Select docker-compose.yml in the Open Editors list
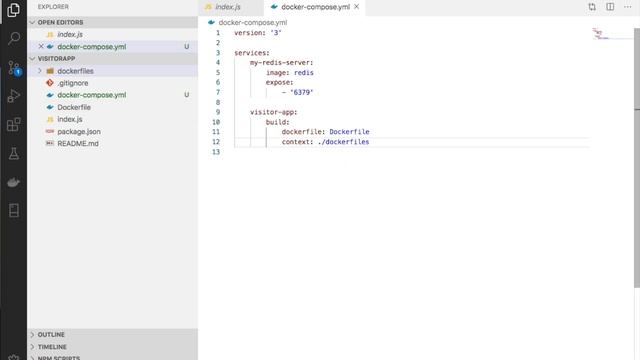The height and width of the screenshot is (360, 640). coord(113,47)
